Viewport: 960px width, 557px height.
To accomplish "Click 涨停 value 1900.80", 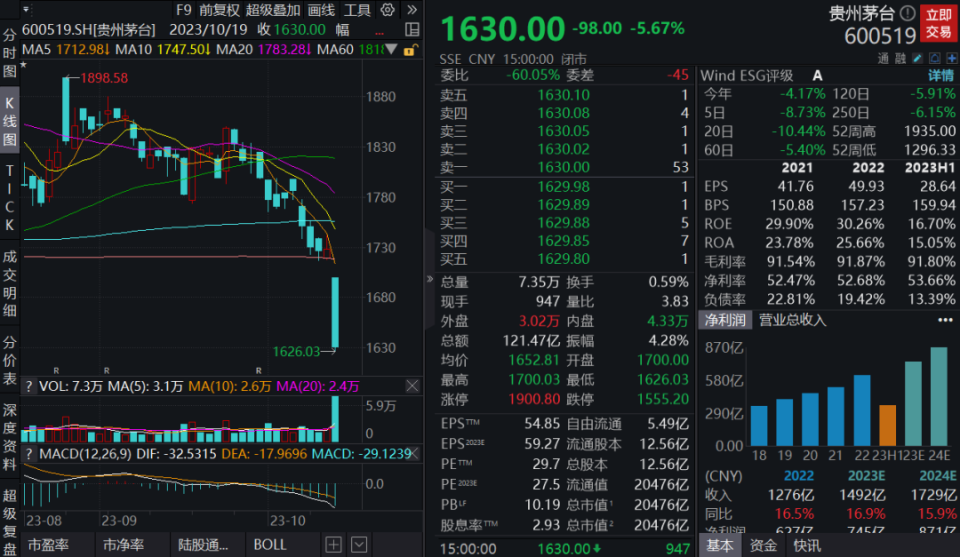I will (534, 399).
